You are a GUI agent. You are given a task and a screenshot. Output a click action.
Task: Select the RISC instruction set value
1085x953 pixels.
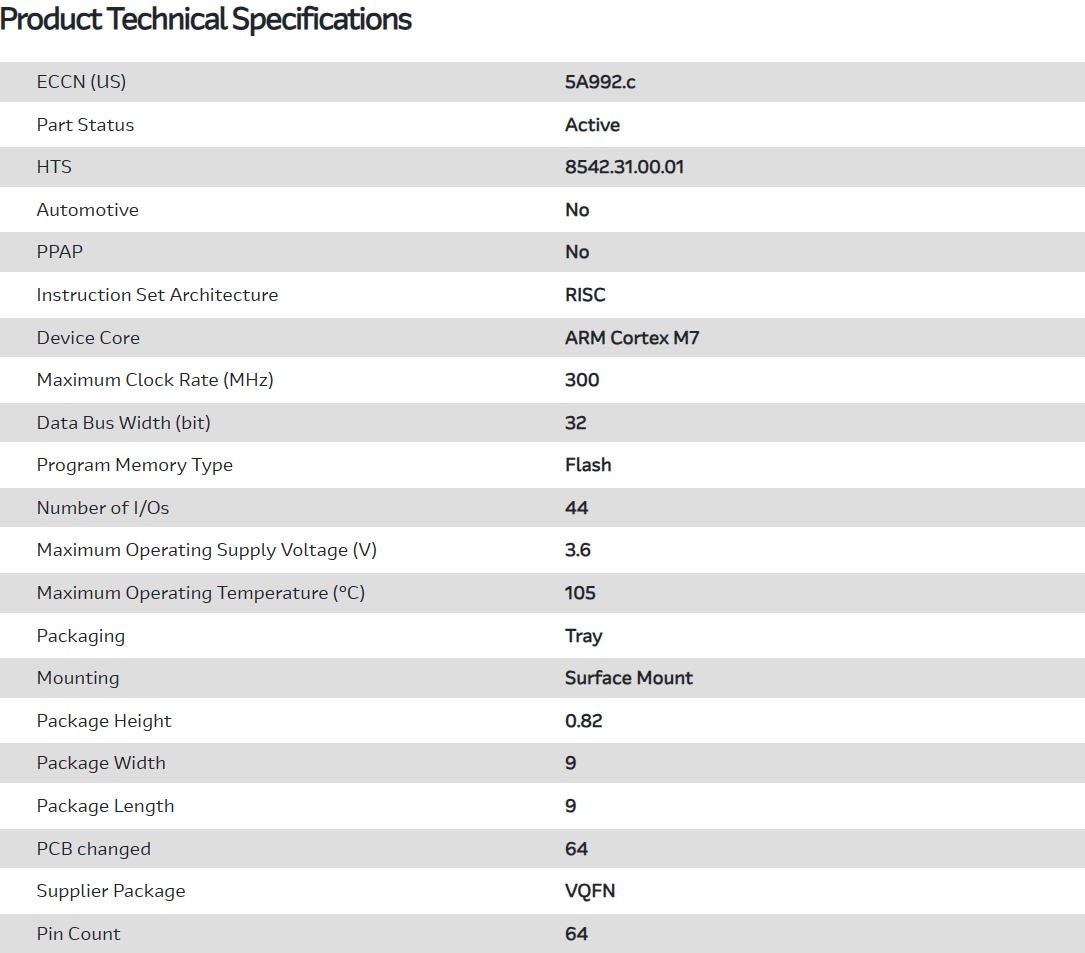pos(585,295)
